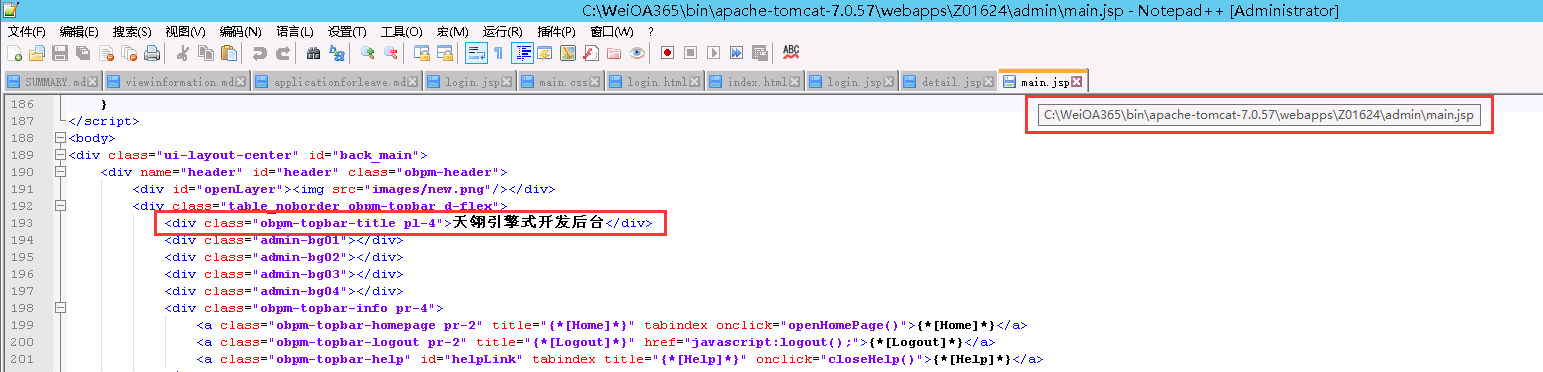Toggle the indent guide button
Viewport: 1543px width, 372px height.
click(x=522, y=53)
